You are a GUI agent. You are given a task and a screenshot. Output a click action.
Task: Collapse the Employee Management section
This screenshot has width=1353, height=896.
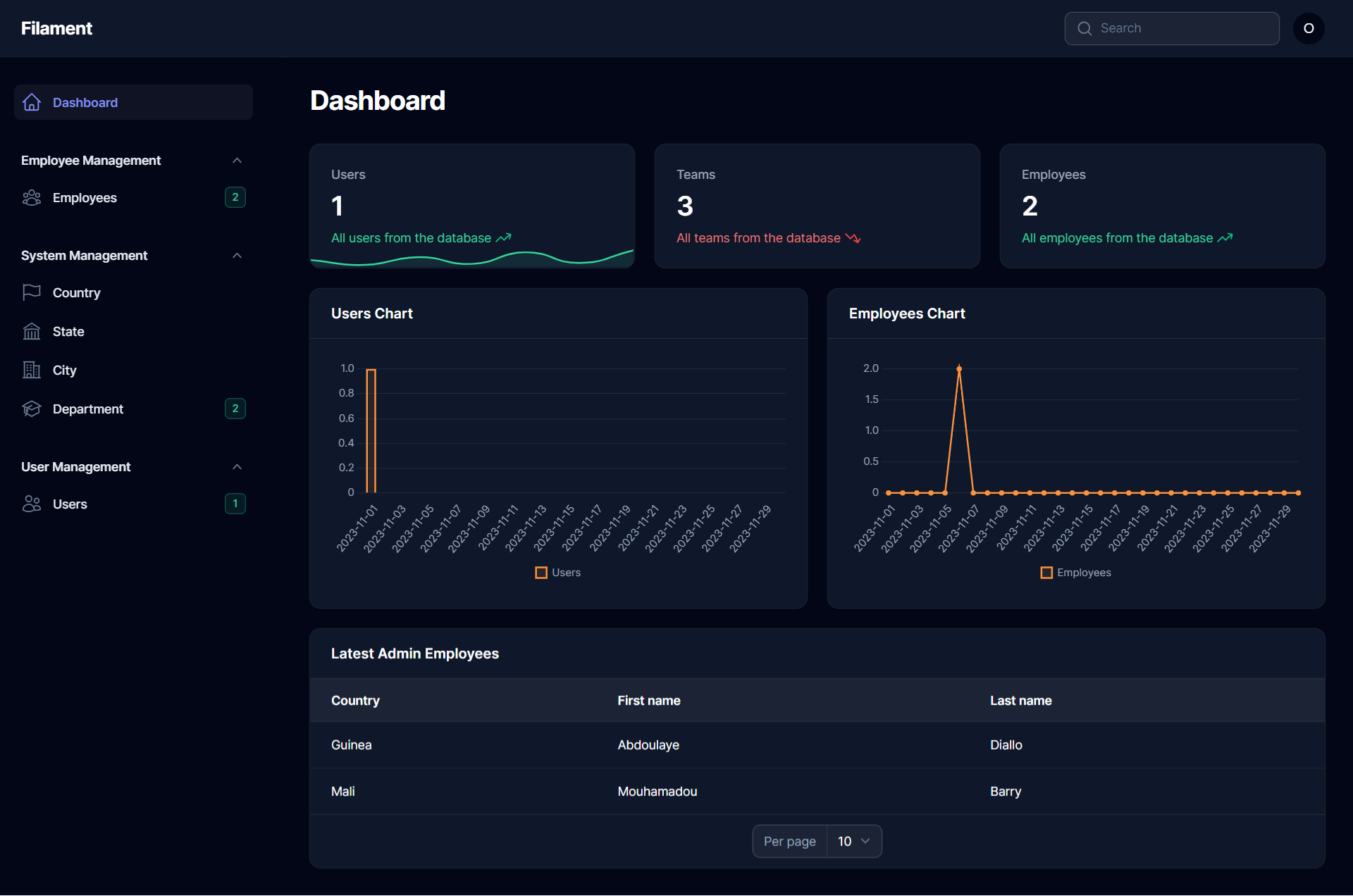(x=237, y=161)
